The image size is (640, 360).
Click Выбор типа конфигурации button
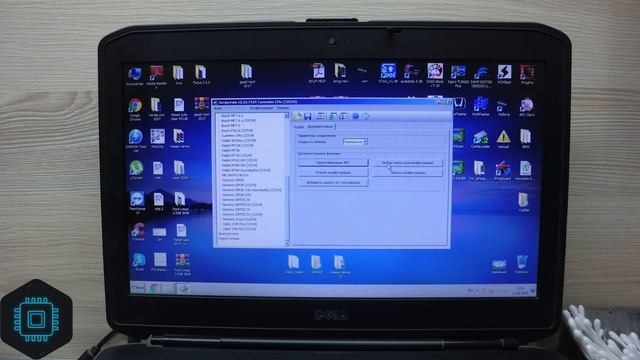(407, 162)
